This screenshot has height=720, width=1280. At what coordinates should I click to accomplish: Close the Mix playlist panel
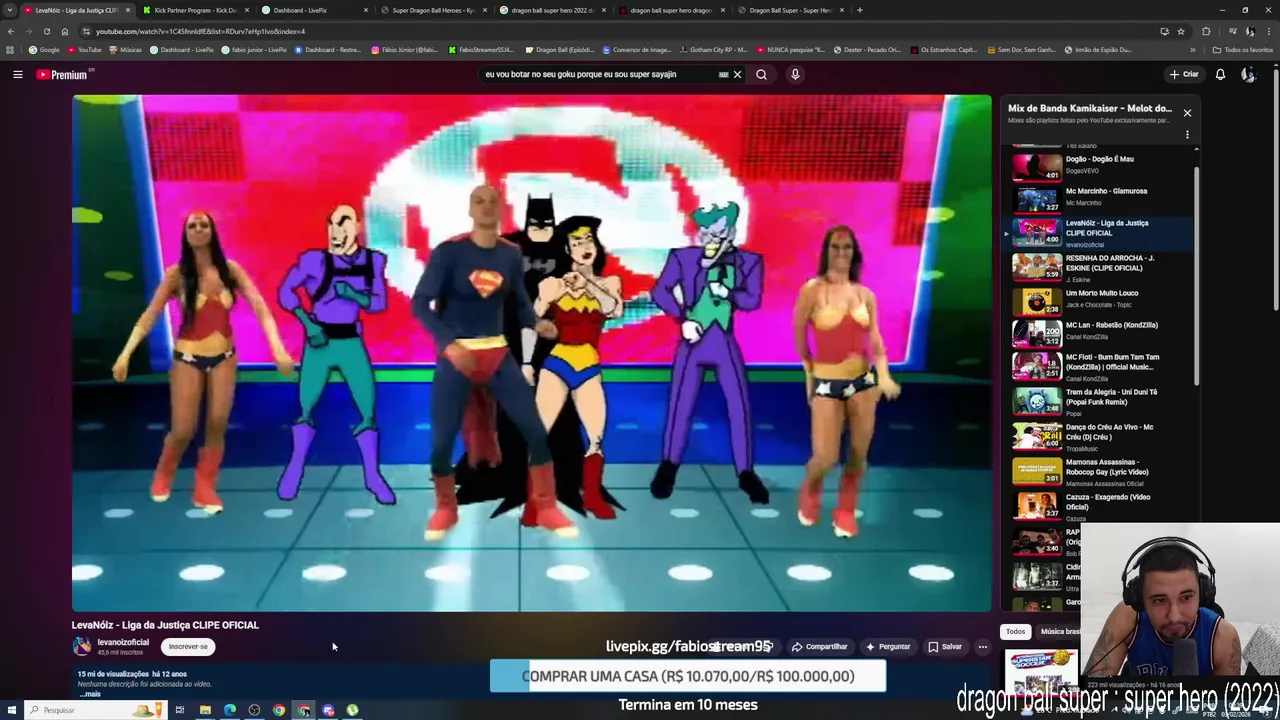tap(1187, 113)
